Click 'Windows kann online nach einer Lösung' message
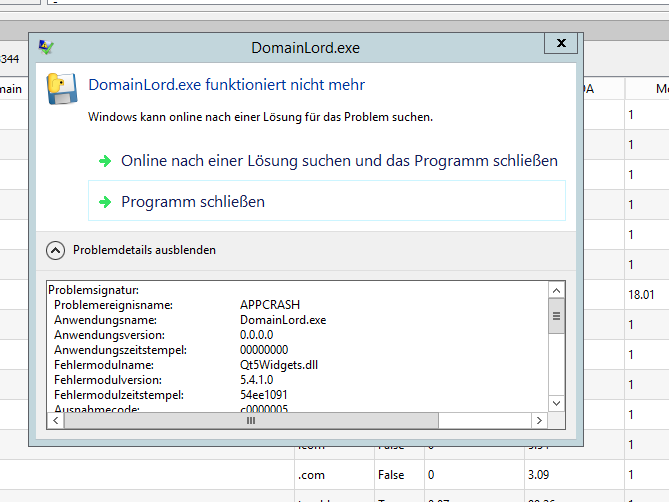669x502 pixels. [x=260, y=117]
